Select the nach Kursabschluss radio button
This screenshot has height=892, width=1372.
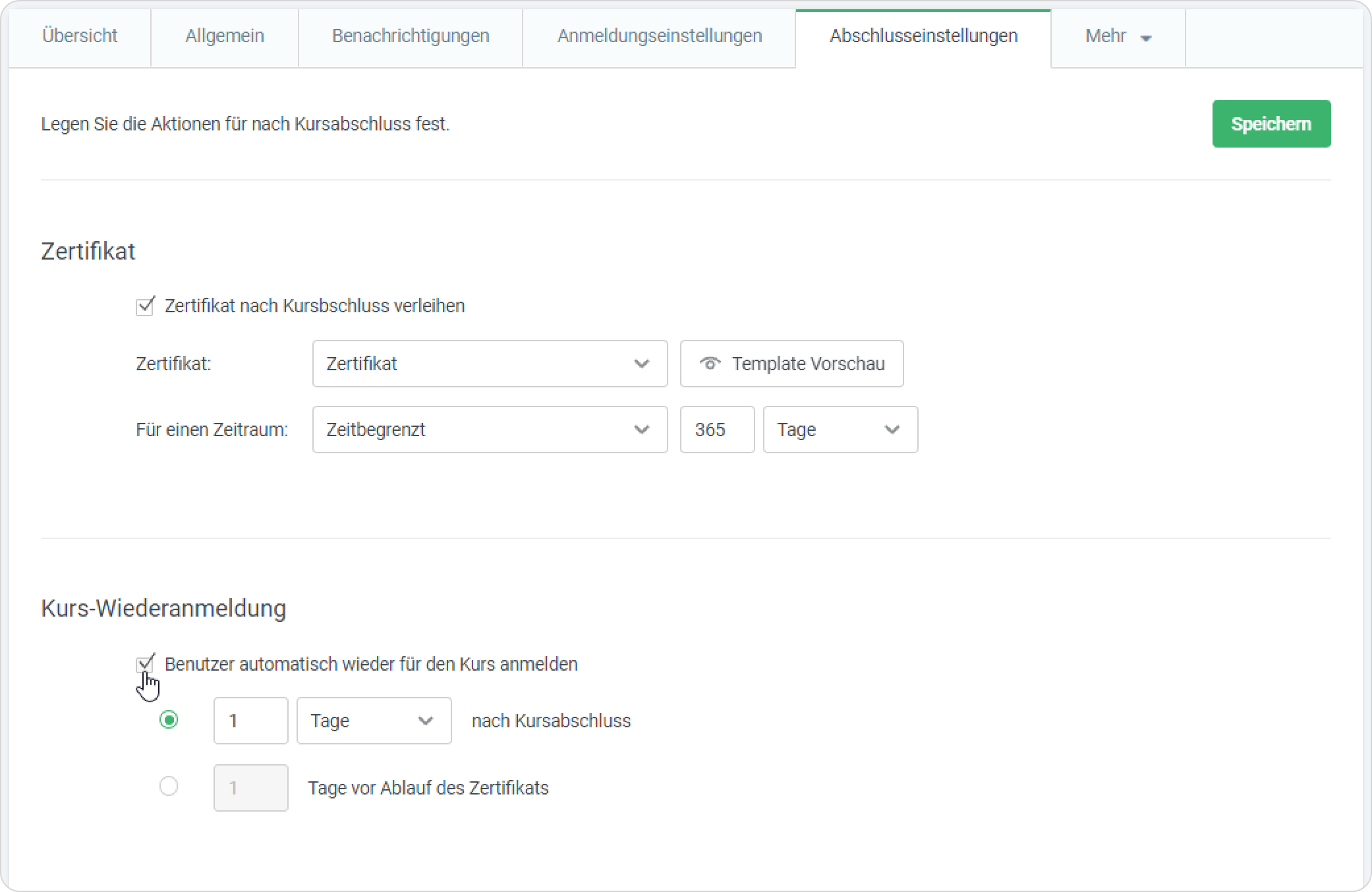tap(169, 720)
